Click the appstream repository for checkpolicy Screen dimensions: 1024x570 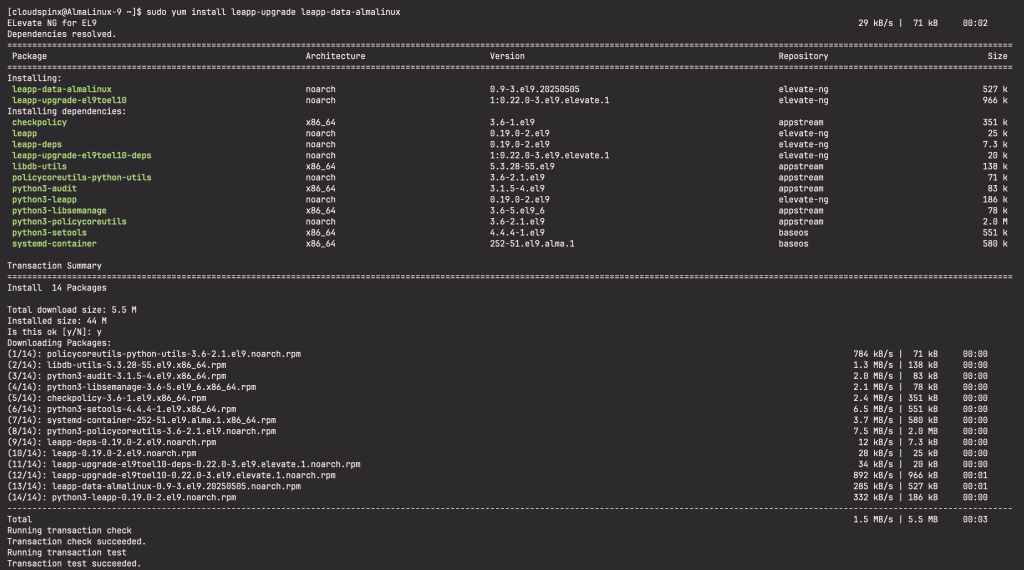(x=801, y=123)
